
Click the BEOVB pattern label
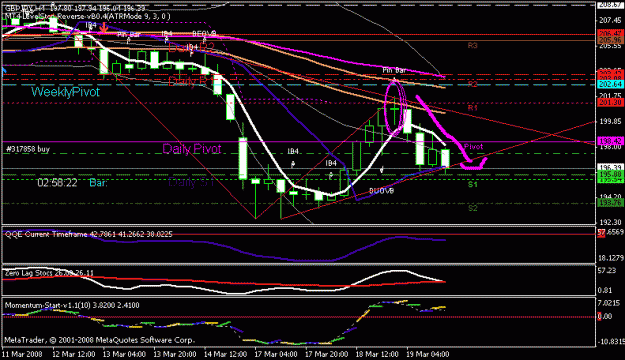pos(204,33)
